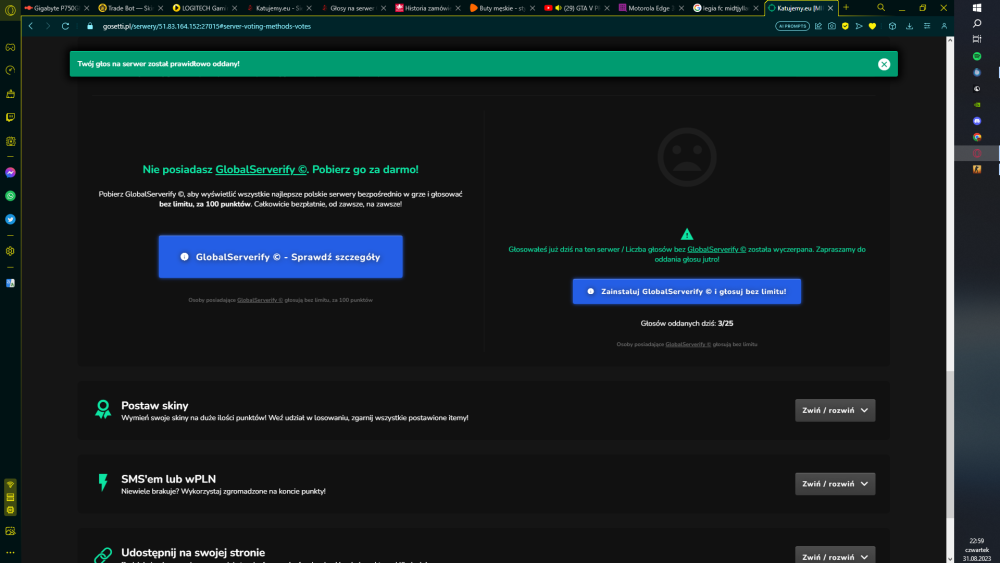Image resolution: width=1000 pixels, height=563 pixels.
Task: Dismiss the green vote success notification
Action: [883, 64]
